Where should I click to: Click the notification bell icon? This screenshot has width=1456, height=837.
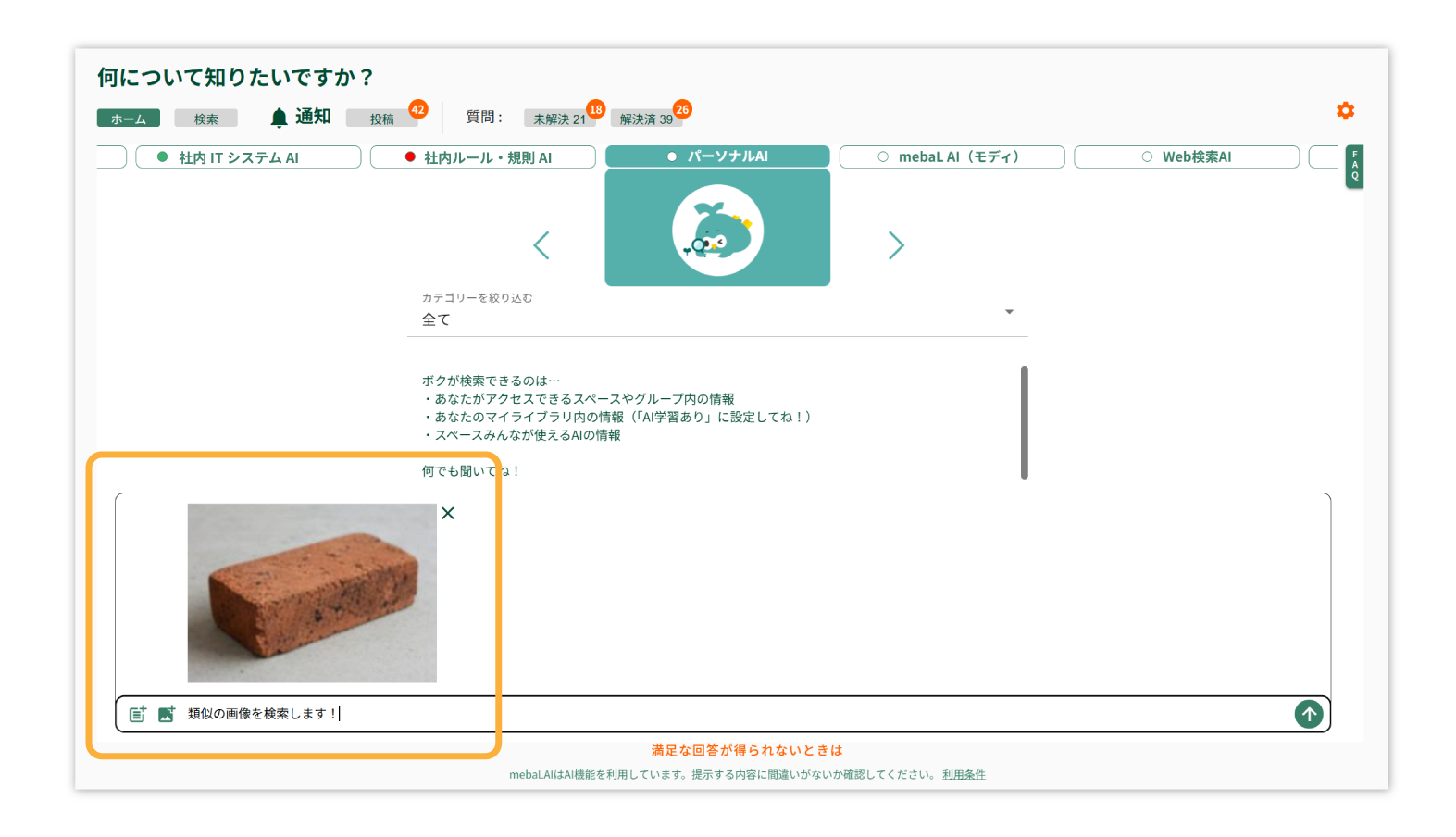coord(279,118)
